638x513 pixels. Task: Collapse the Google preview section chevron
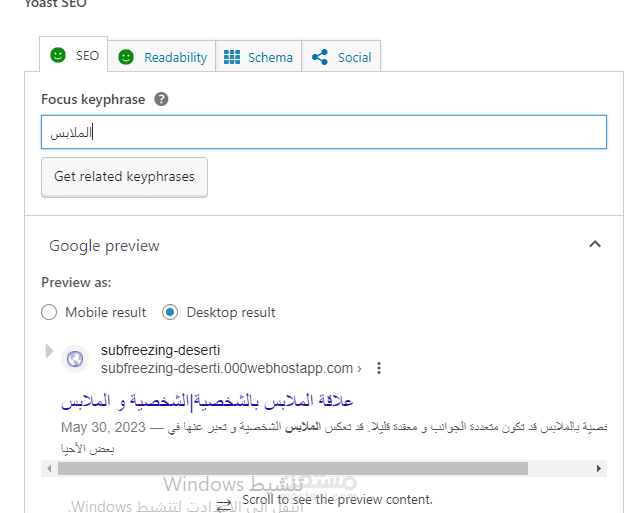(595, 244)
